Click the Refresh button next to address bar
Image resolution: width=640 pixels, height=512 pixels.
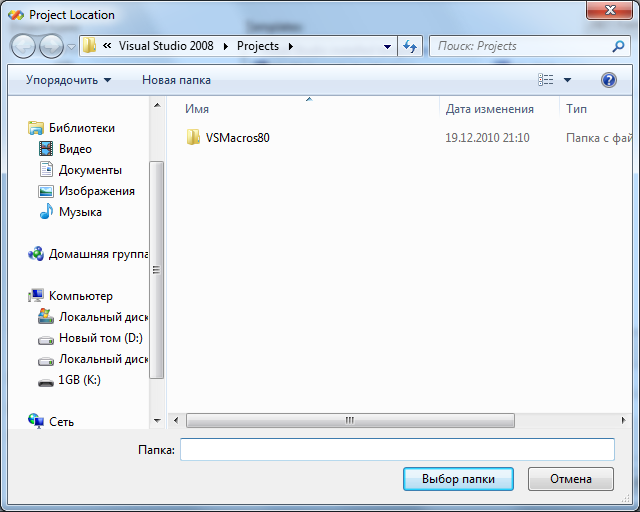(410, 46)
